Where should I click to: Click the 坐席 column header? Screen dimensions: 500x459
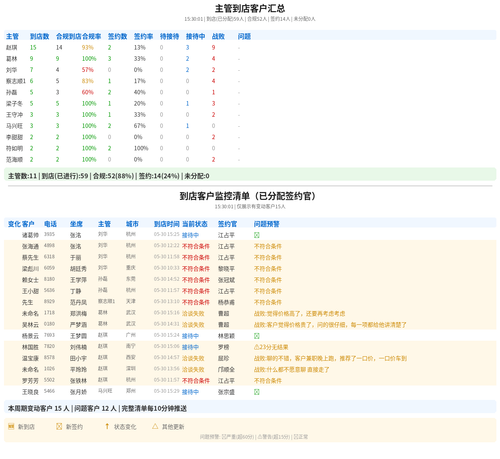point(76,224)
